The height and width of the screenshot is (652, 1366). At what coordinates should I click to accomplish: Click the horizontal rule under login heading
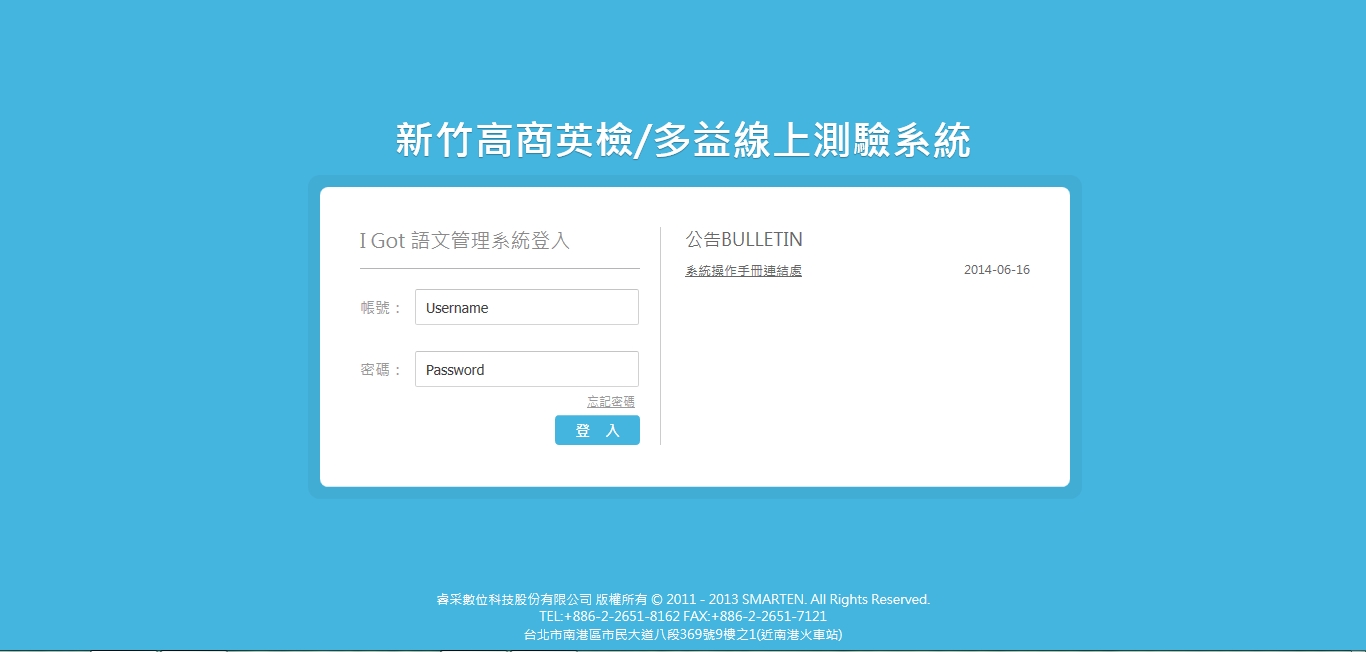click(500, 268)
